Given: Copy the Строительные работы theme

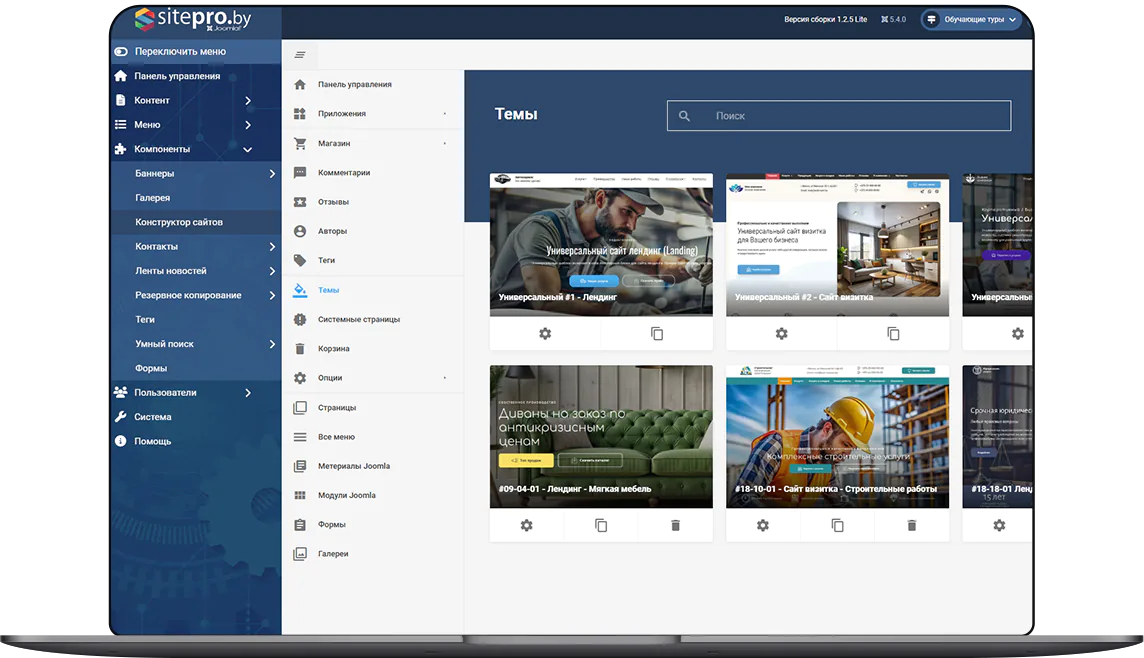Looking at the screenshot, I should [837, 526].
